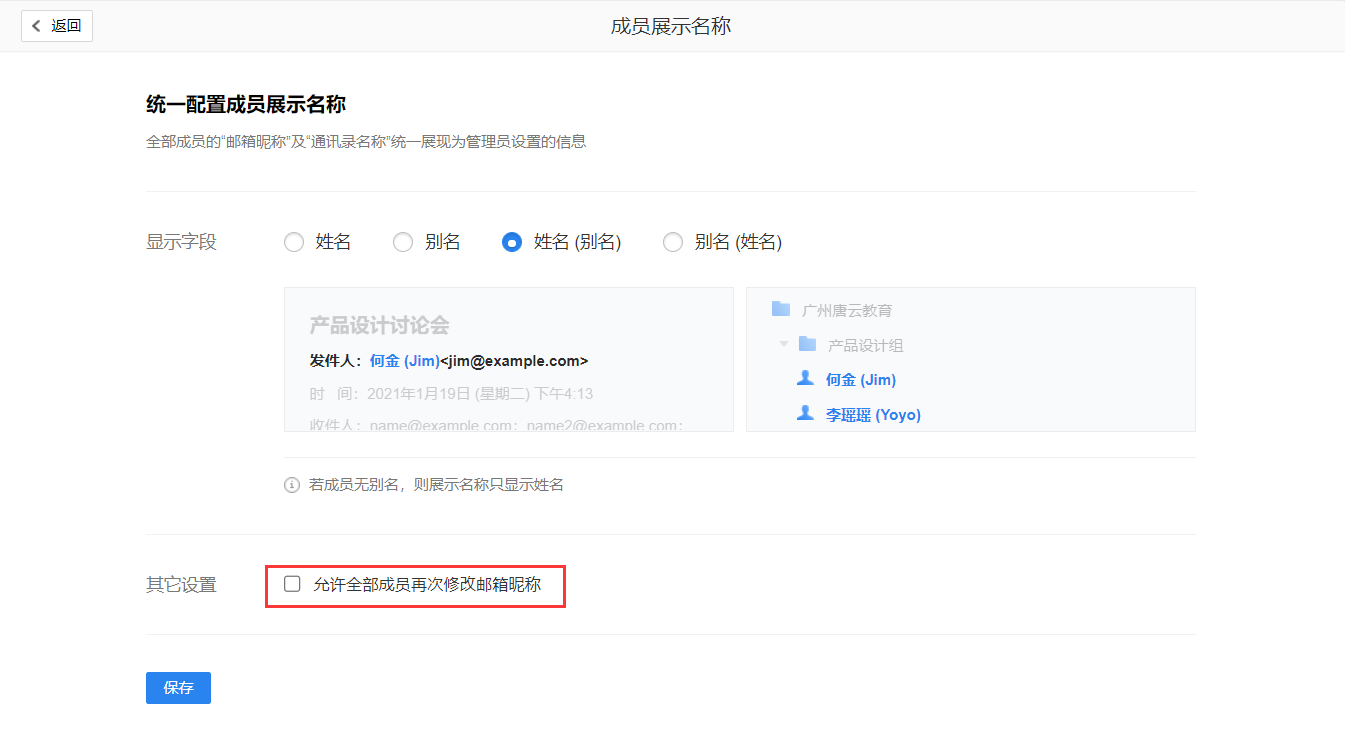The height and width of the screenshot is (740, 1345).
Task: Click the info icon before 若成员无别名 note
Action: click(x=292, y=485)
